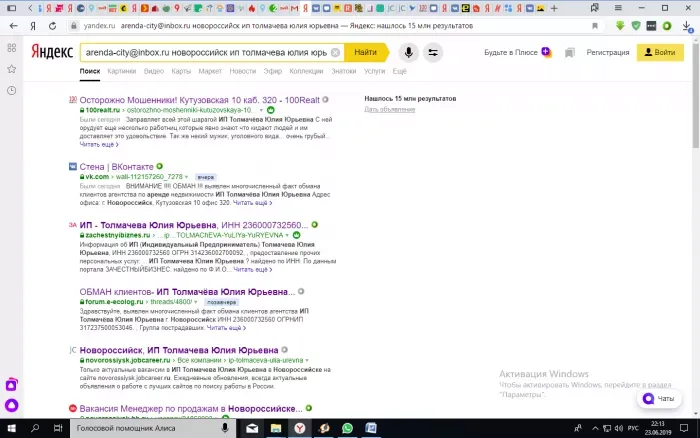Open Yandex collections bookmark icon near Регистрация
The image size is (700, 438).
tap(569, 53)
